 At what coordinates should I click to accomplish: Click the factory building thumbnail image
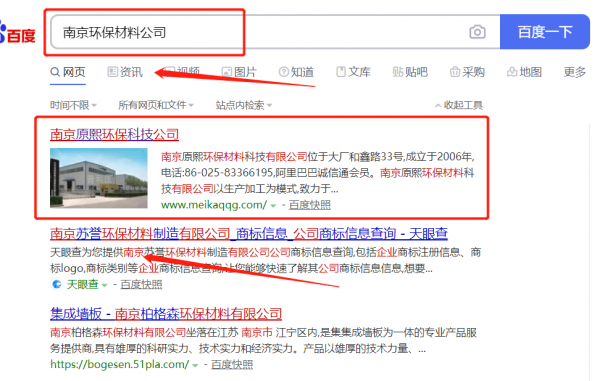[99, 178]
